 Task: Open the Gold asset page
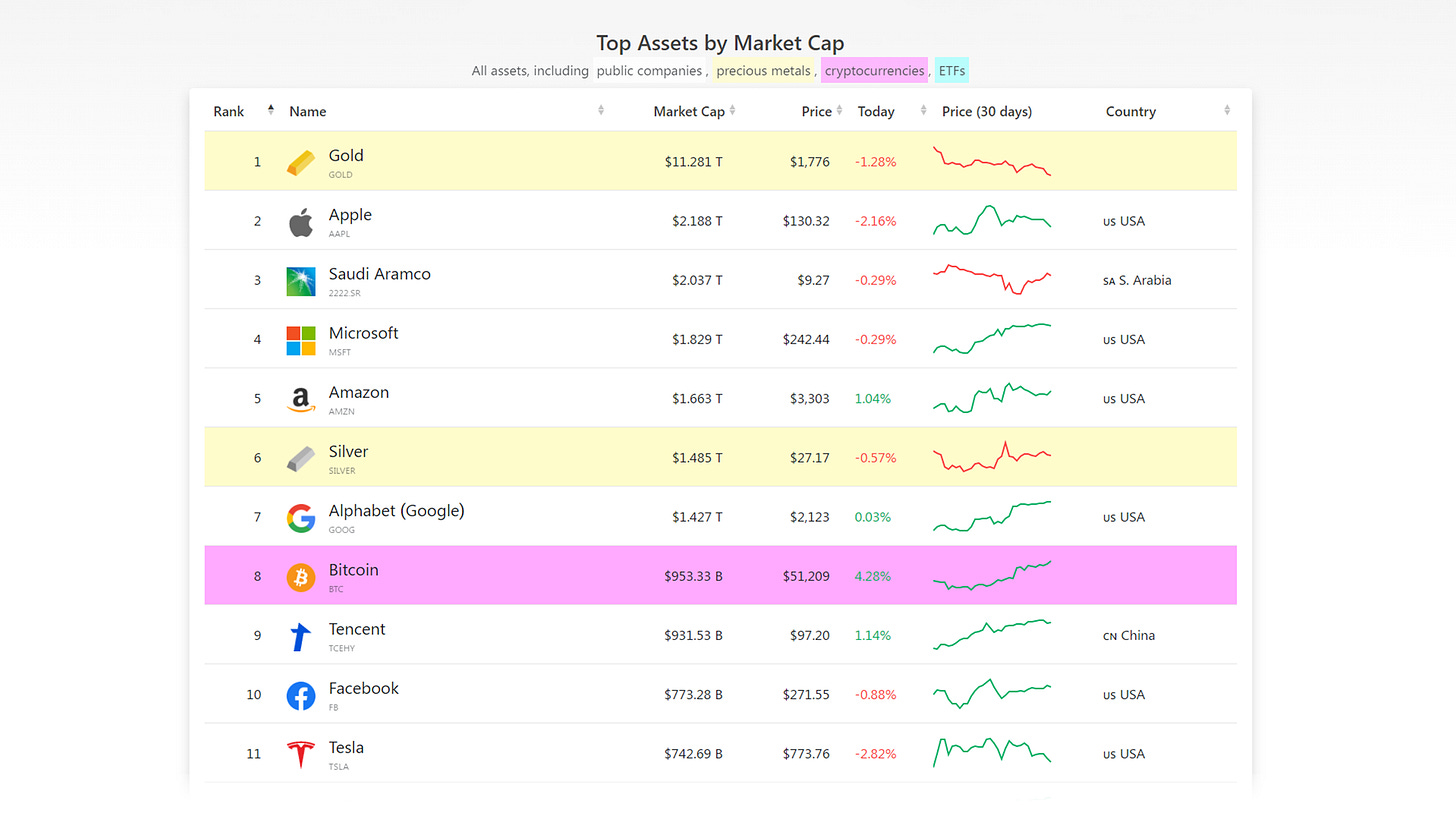coord(346,155)
